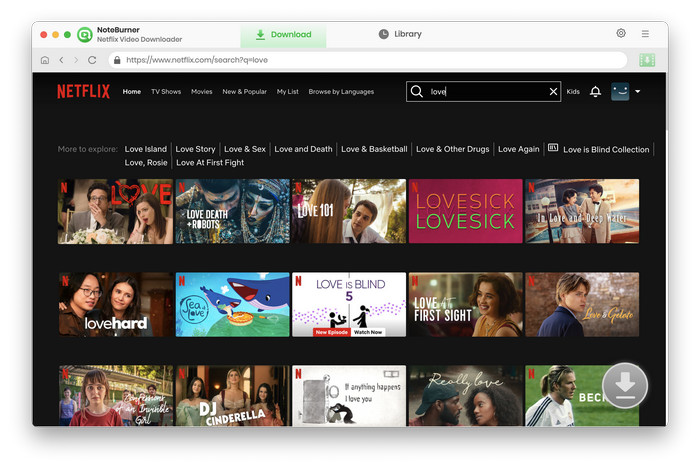Click the home icon in address bar
The height and width of the screenshot is (469, 700).
45,60
